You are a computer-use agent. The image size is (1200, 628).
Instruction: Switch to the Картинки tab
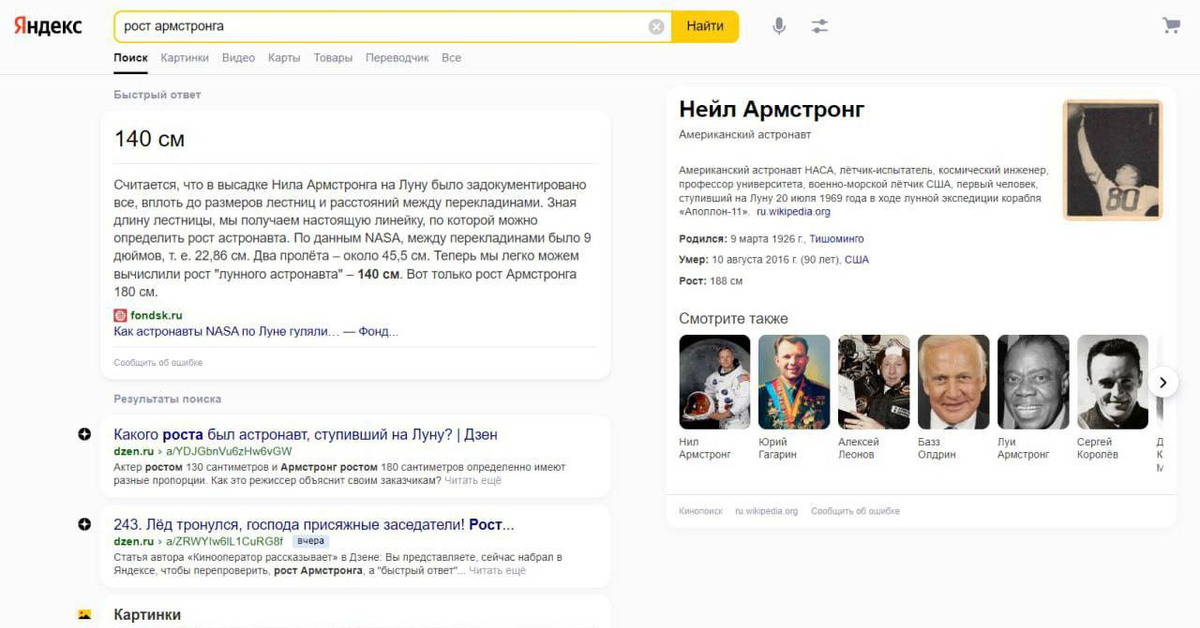185,58
